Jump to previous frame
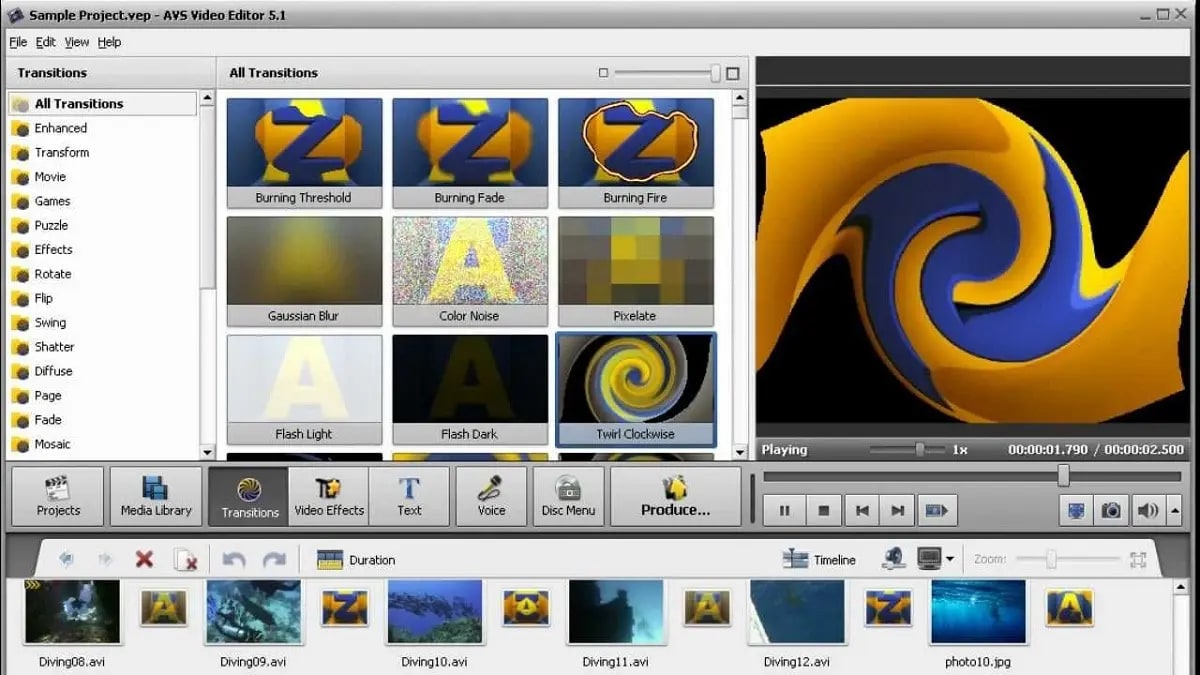 (x=861, y=510)
